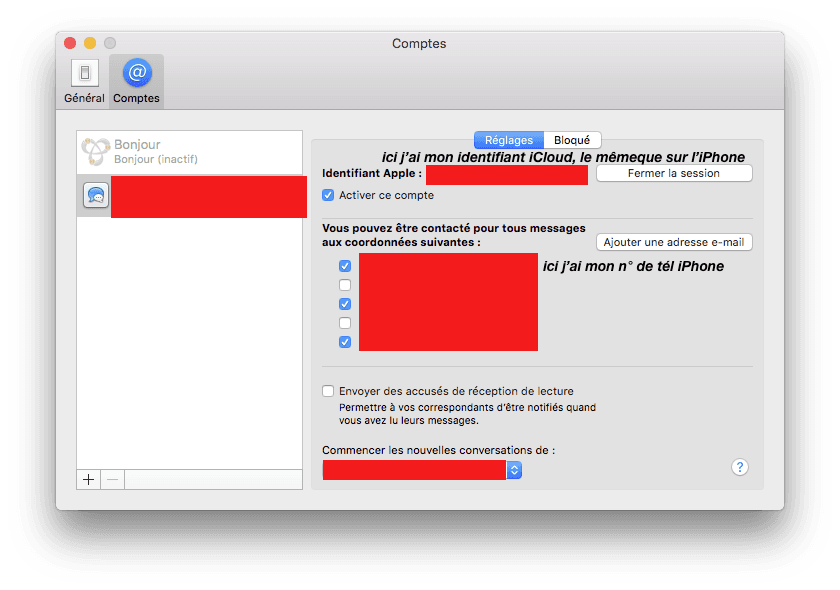Screen dimensions: 840x590
Task: Uncheck the fifth contact address checkbox
Action: pyautogui.click(x=345, y=342)
